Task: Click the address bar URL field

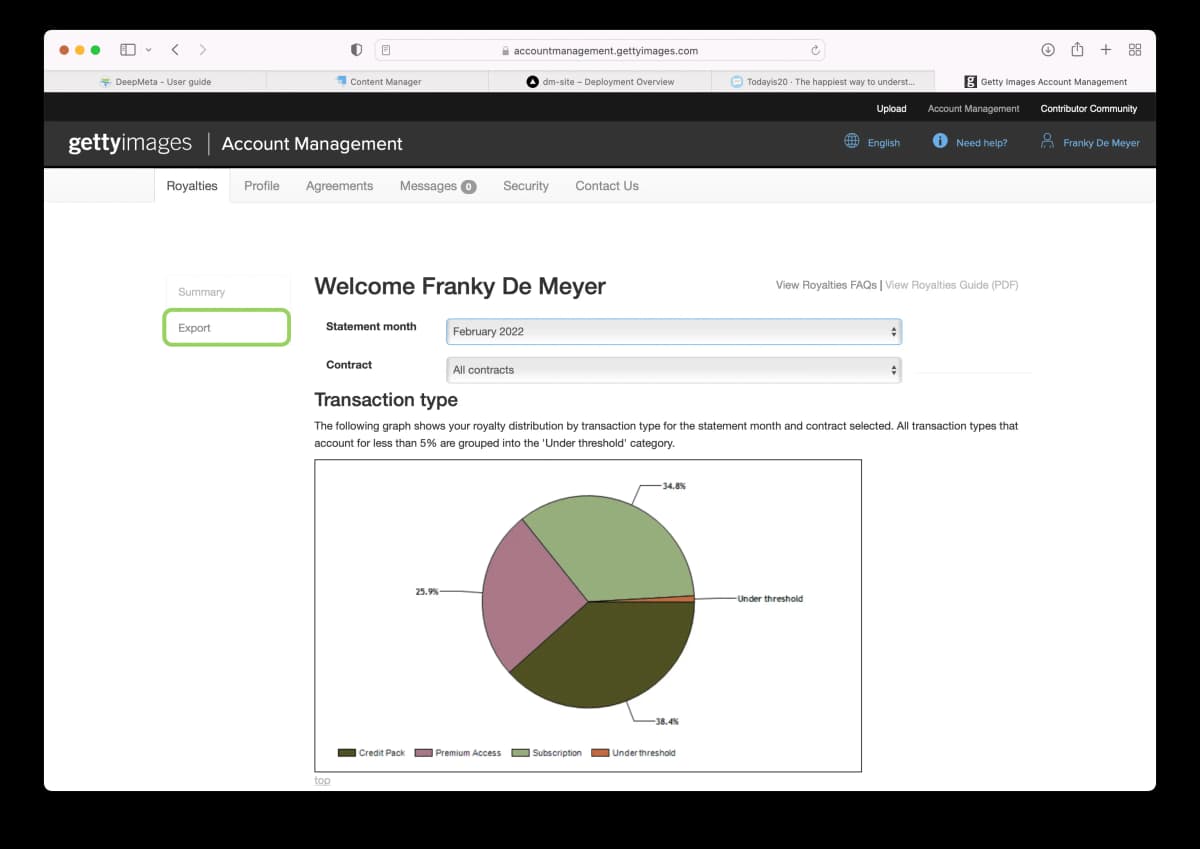Action: point(600,50)
